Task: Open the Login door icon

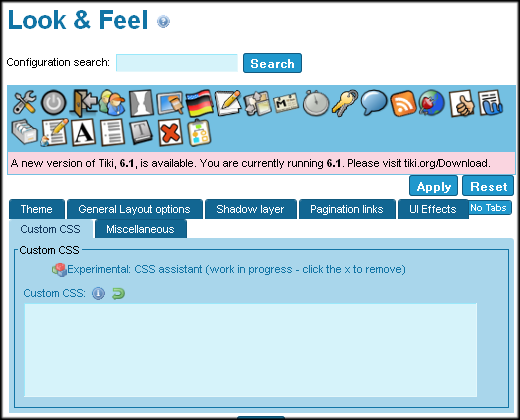Action: 83,103
